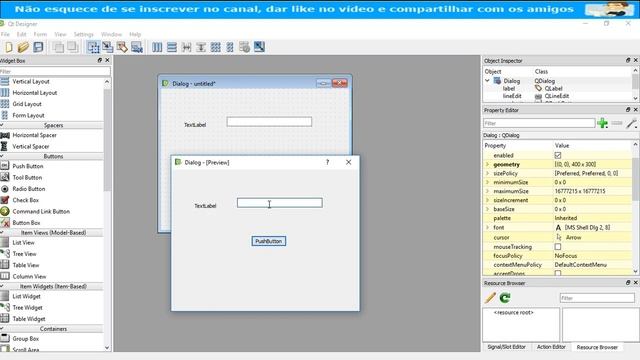Open the Settings menu
The height and width of the screenshot is (360, 640).
click(x=83, y=34)
